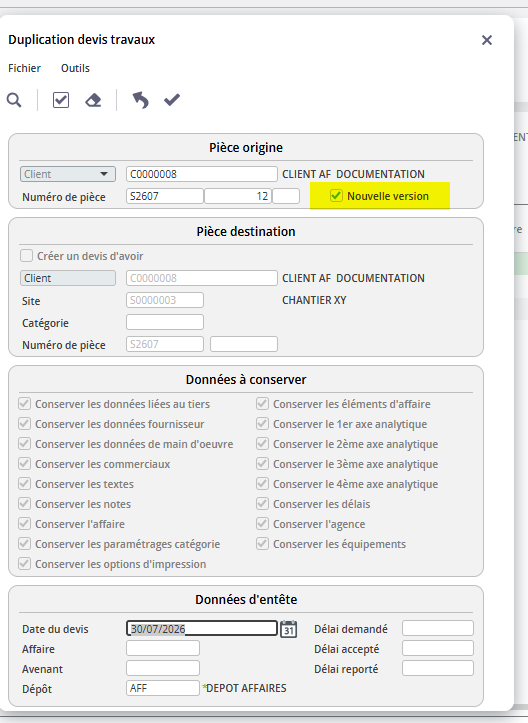Viewport: 528px width, 723px height.
Task: Toggle Conserver les délais checkbox
Action: (x=262, y=504)
